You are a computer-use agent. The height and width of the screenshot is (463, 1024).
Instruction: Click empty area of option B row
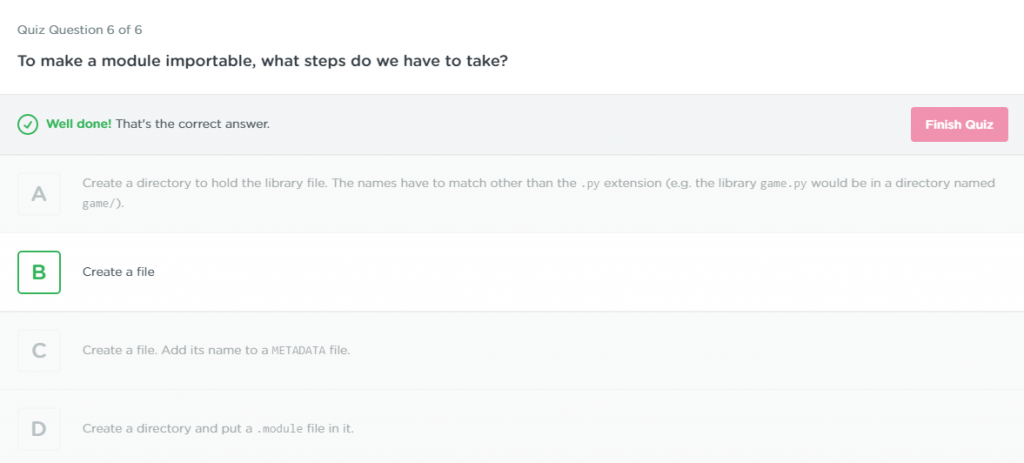point(588,272)
